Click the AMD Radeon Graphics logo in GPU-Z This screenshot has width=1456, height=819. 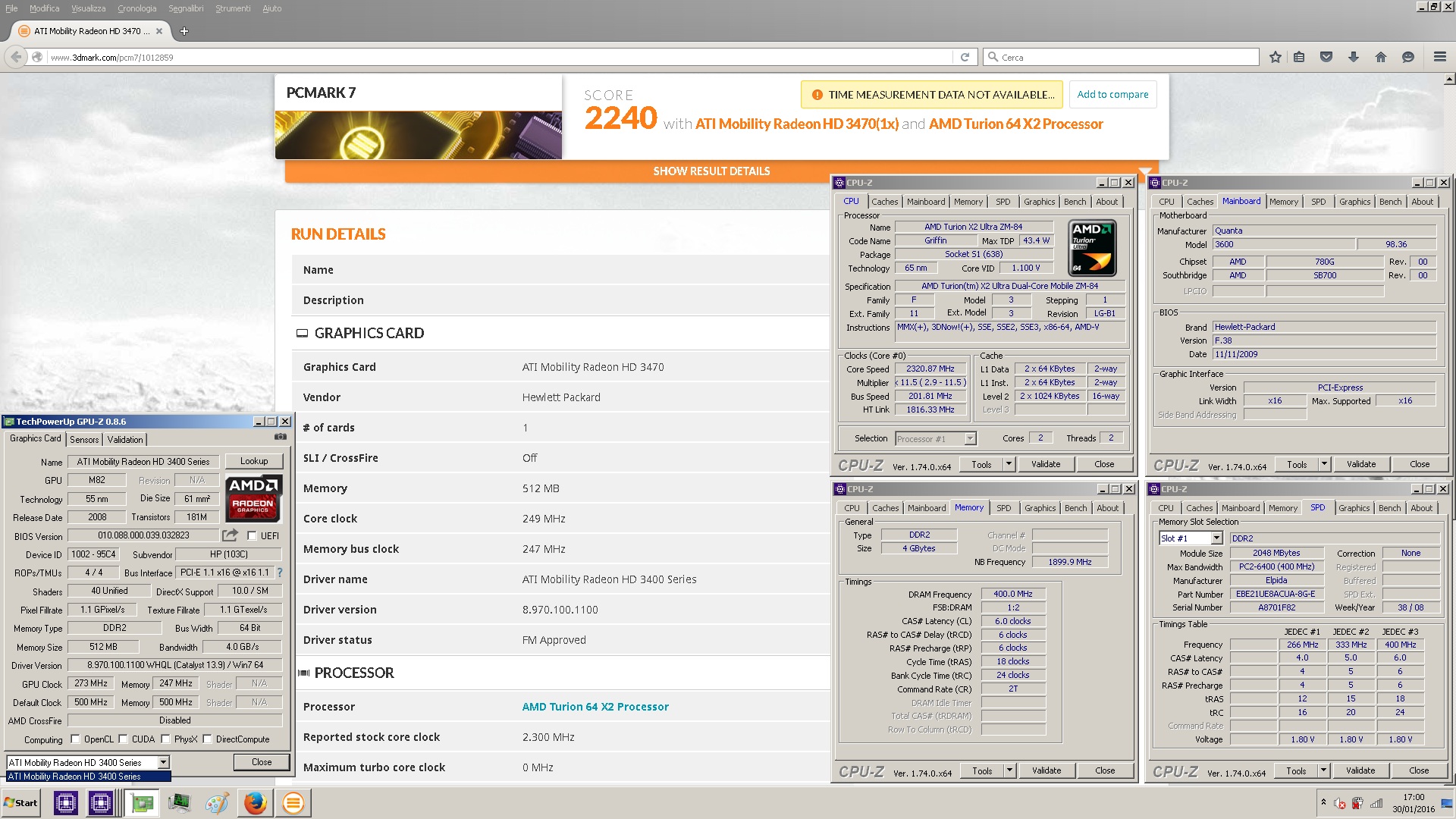click(254, 497)
